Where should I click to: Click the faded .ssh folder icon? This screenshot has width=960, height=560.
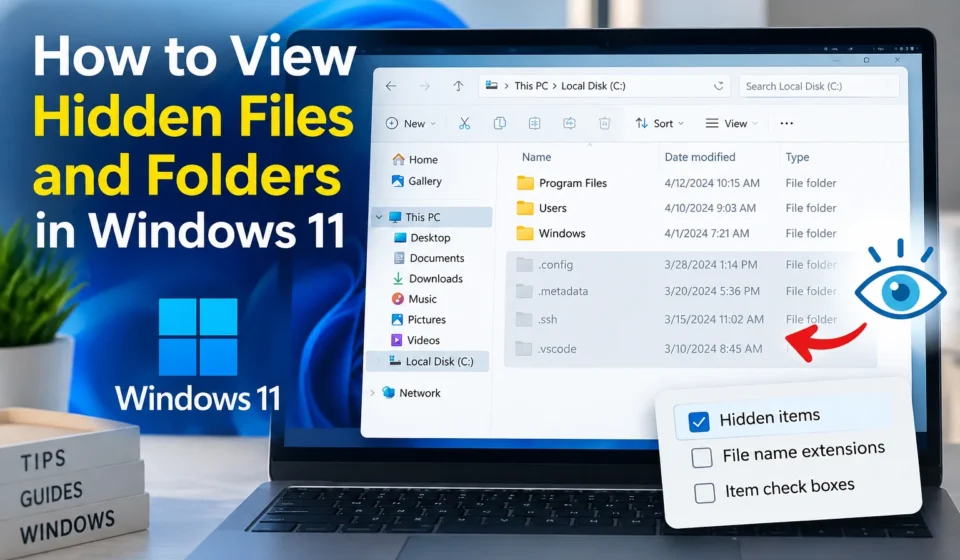pyautogui.click(x=524, y=319)
